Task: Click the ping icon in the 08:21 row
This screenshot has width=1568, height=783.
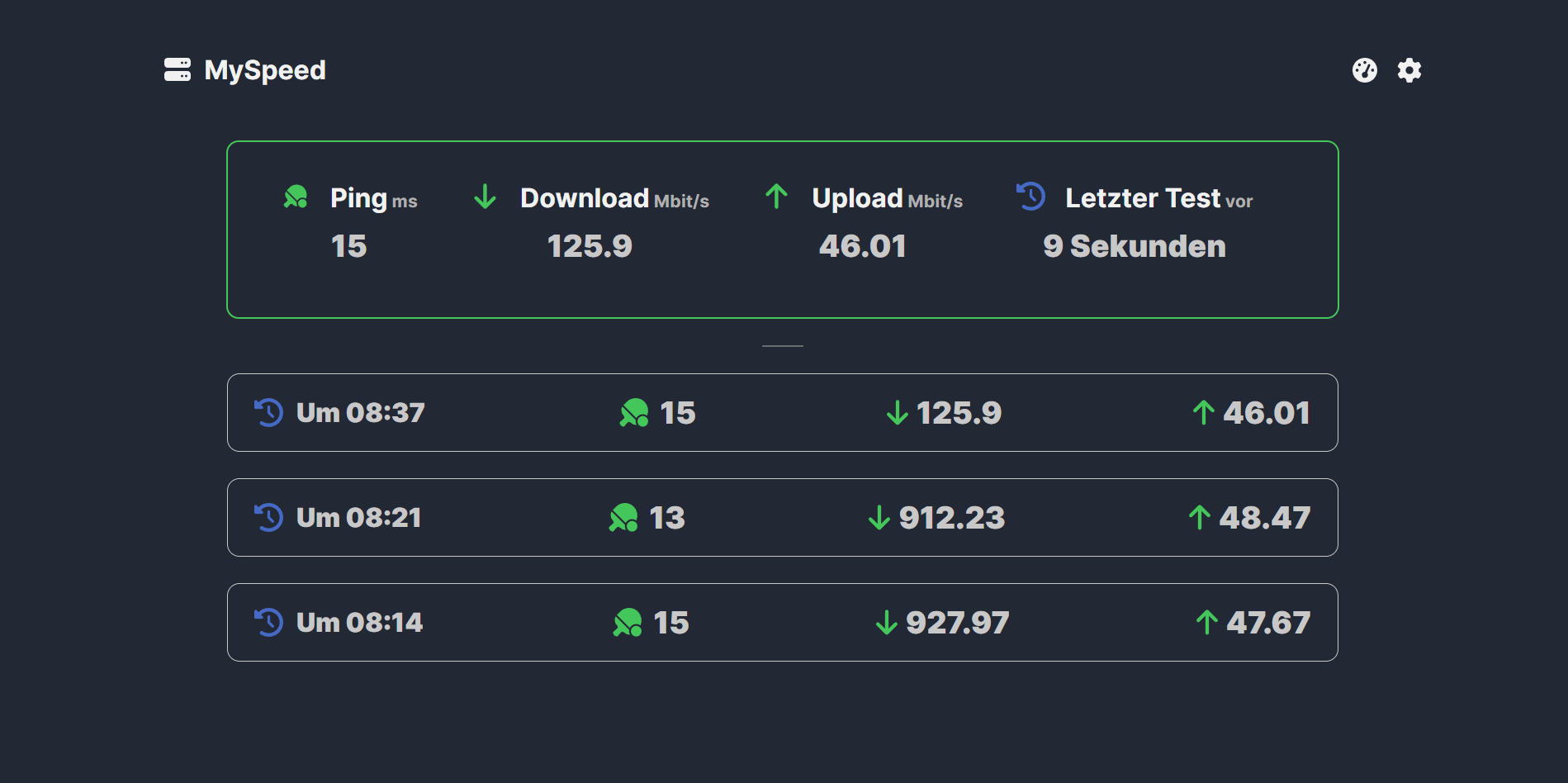Action: coord(623,518)
